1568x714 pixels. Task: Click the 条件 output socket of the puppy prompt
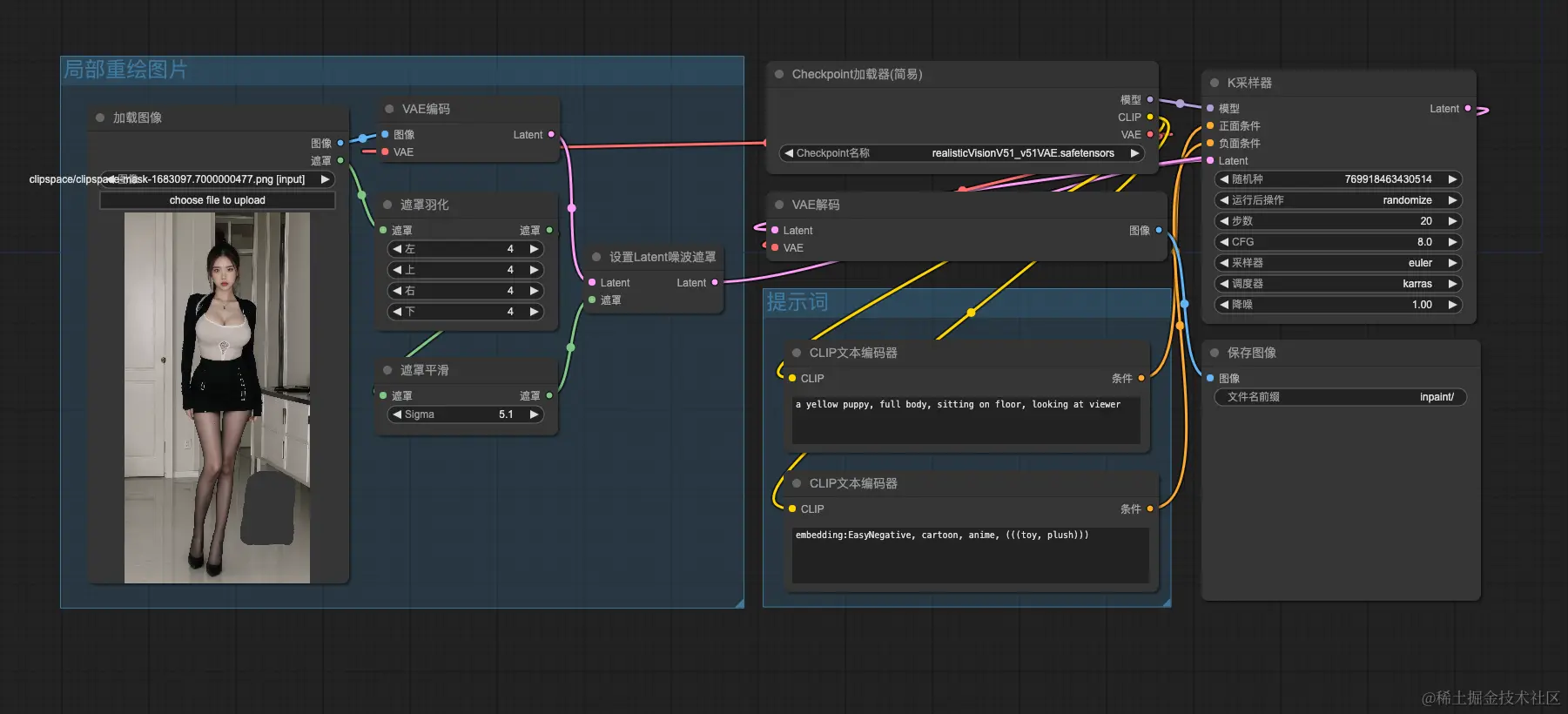point(1141,378)
